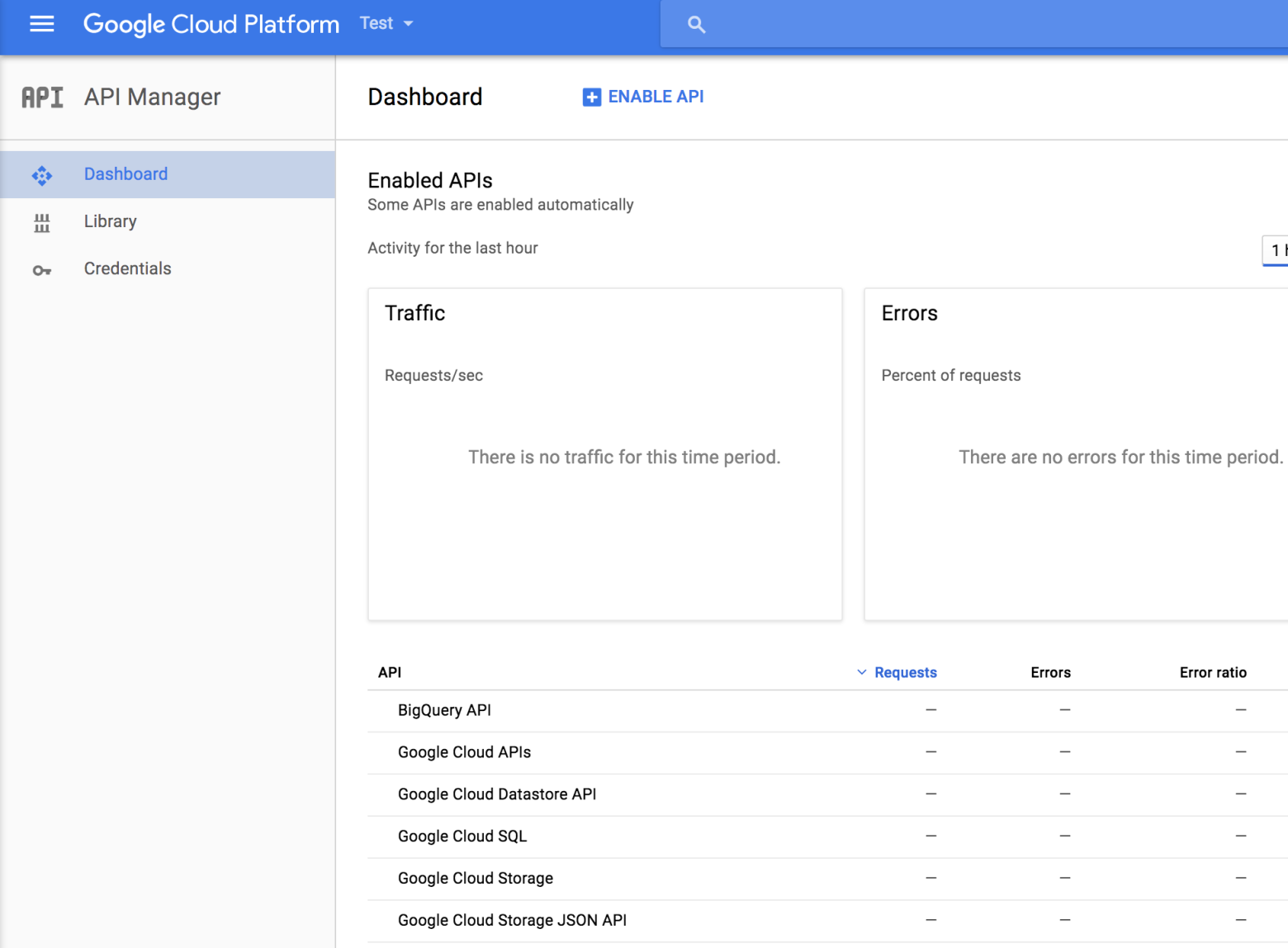Click 'Some APIs are enabled automatically' text
This screenshot has width=1288, height=948.
(x=500, y=205)
